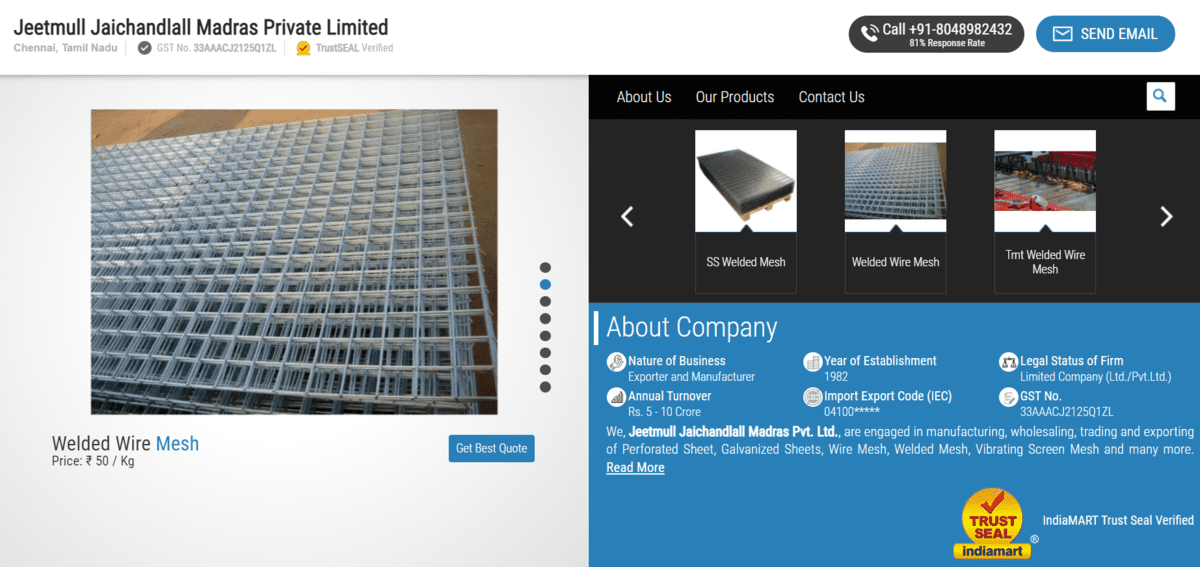The width and height of the screenshot is (1200, 567).
Task: Click '81% Response Rate' text
Action: tap(947, 44)
